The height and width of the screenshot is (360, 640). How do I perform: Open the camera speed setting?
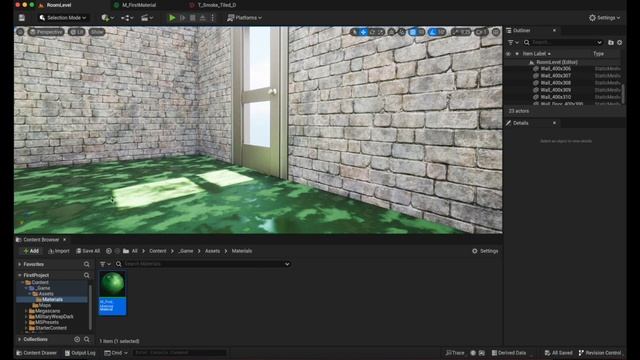click(481, 32)
